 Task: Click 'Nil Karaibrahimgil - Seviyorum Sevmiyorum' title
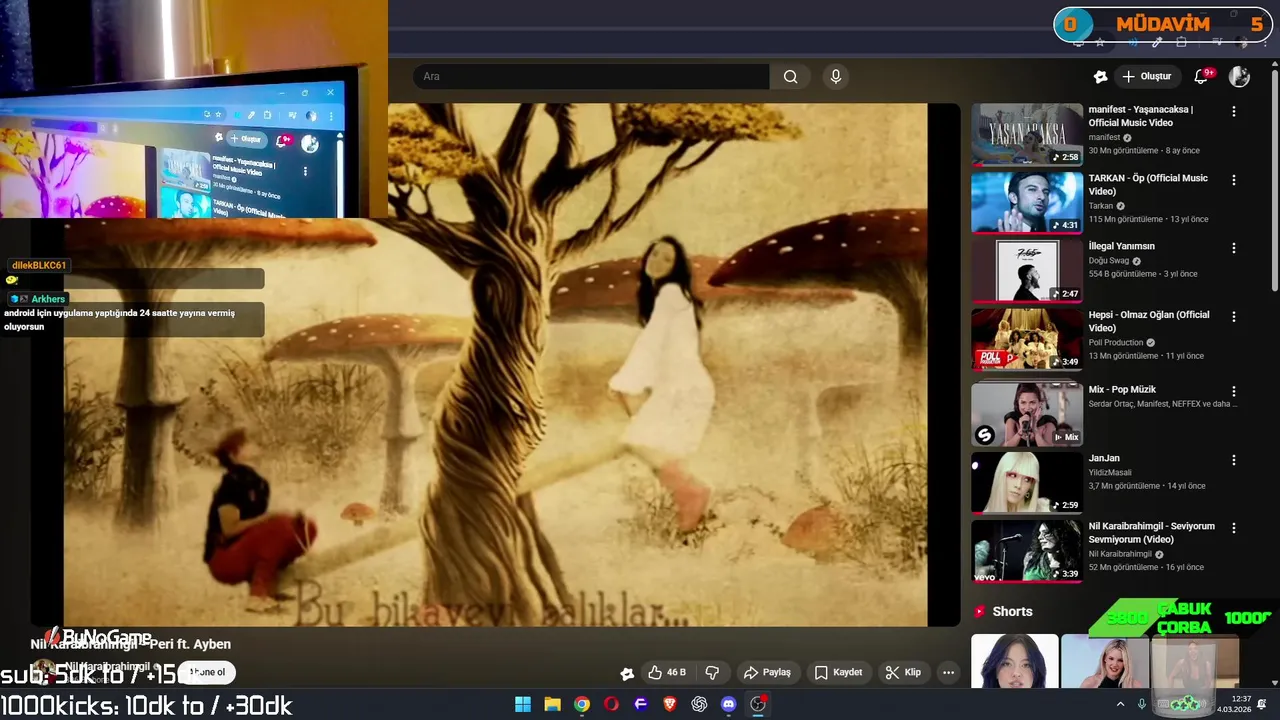(1152, 532)
